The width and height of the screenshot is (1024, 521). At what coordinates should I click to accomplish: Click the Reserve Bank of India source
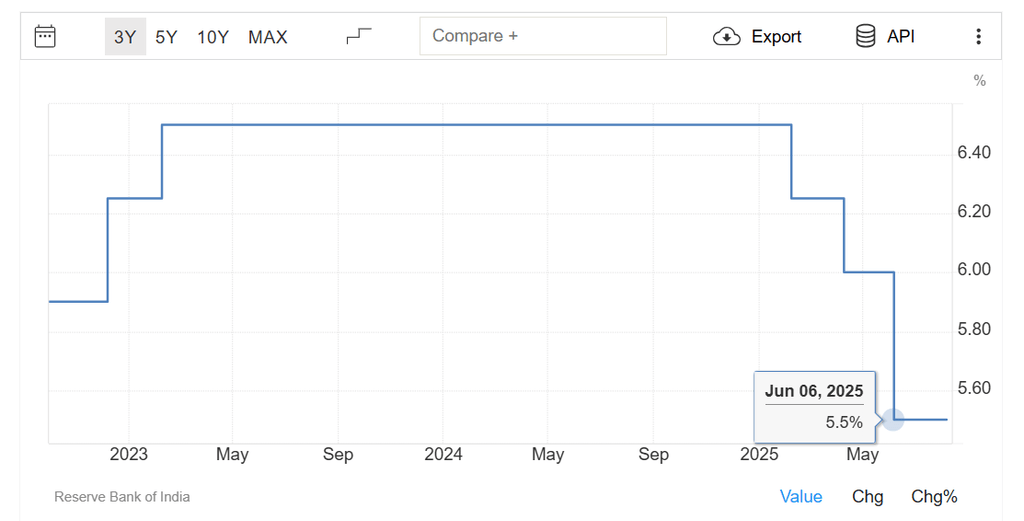pos(122,497)
